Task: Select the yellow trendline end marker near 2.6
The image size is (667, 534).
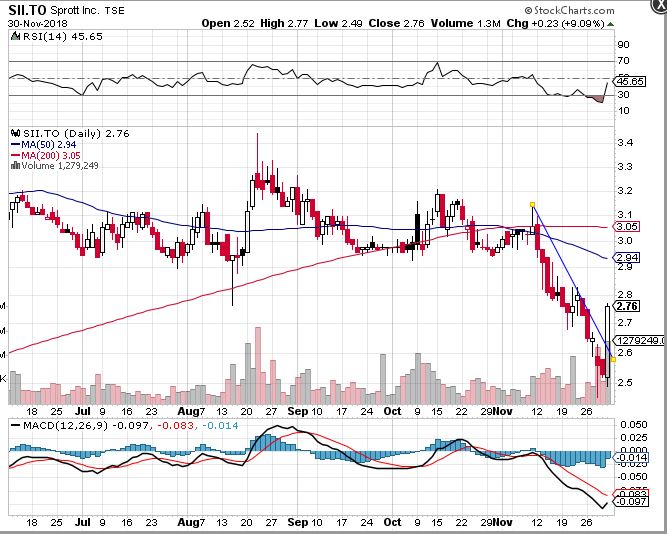Action: tap(613, 360)
